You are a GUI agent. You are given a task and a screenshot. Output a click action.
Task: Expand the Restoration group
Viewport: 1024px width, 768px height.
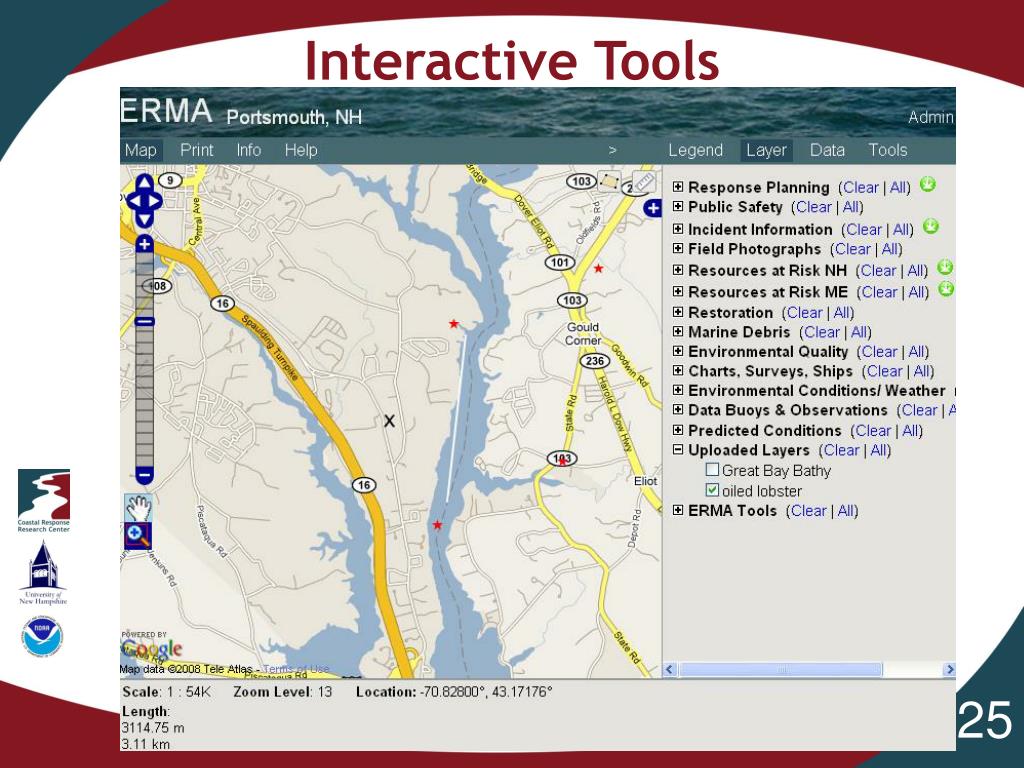pyautogui.click(x=678, y=312)
